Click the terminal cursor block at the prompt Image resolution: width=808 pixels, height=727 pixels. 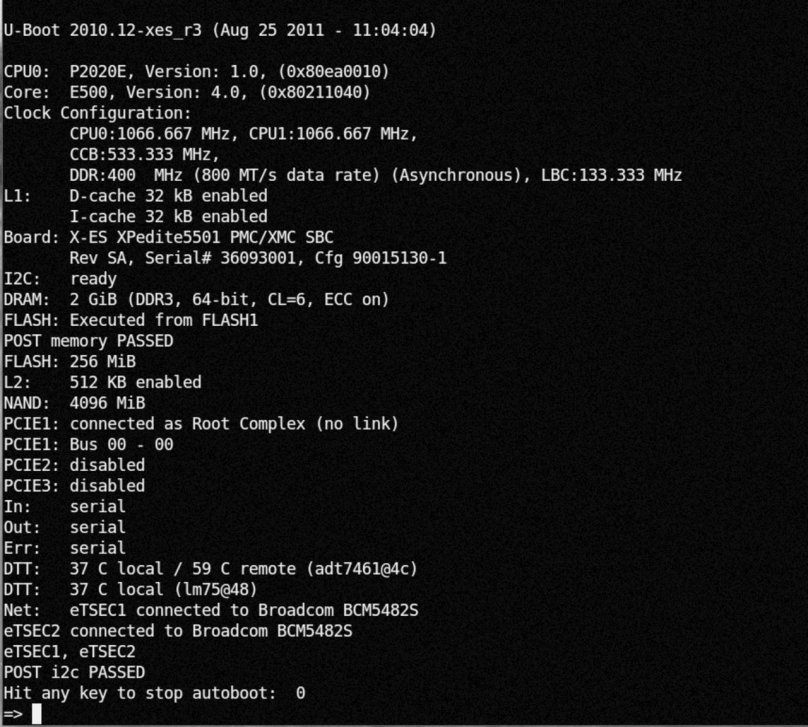tap(37, 713)
